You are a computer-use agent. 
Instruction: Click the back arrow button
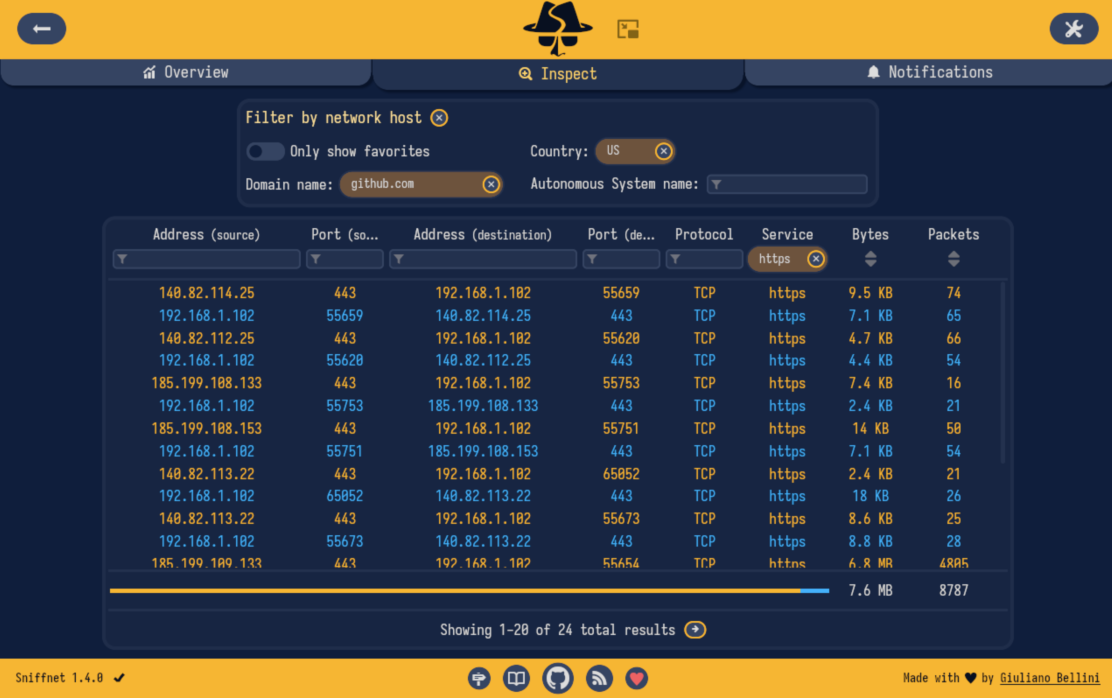(x=42, y=29)
